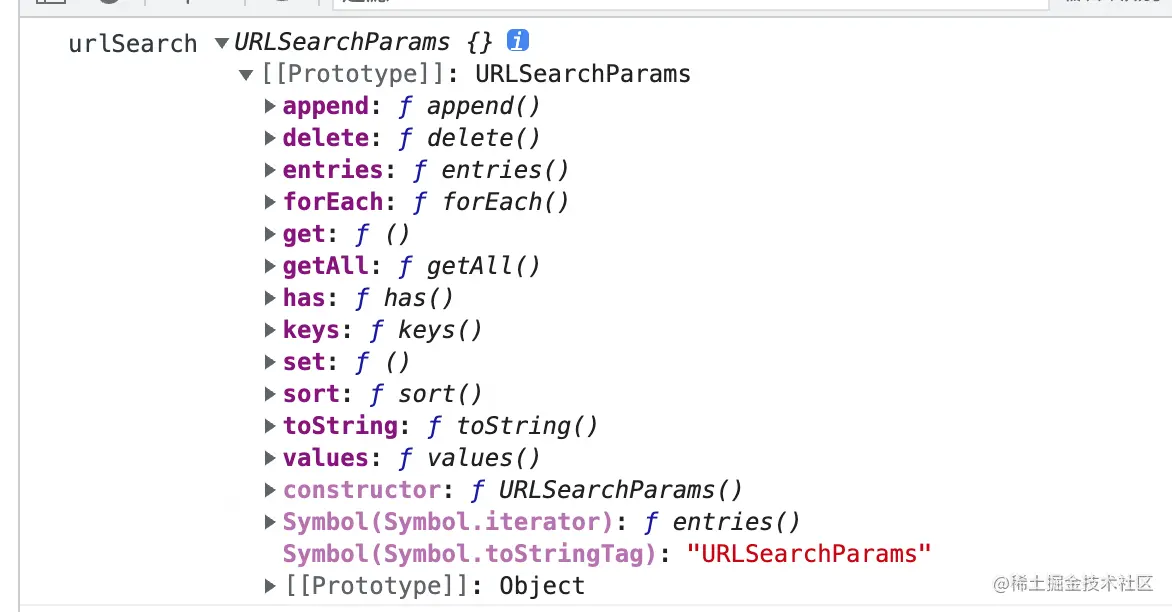Click the 'ƒ entries()' value on the entries row
Viewport: 1172px width, 612px height.
[490, 170]
